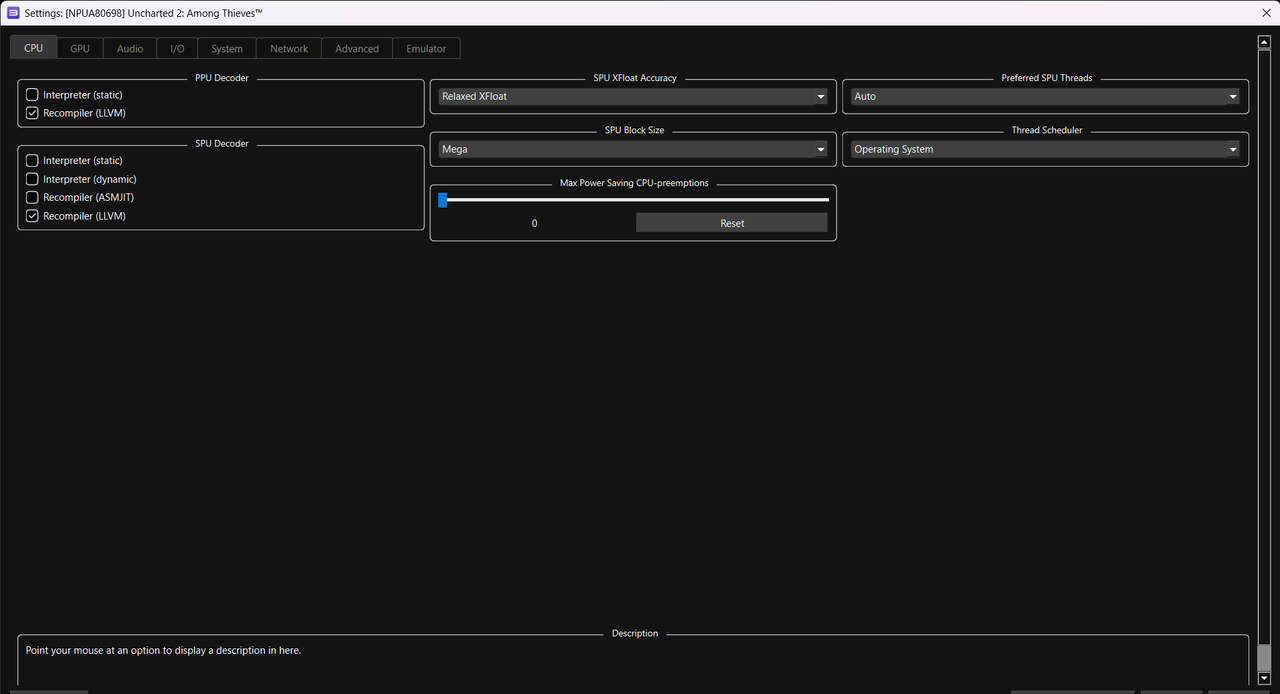Expand the SPU Block Size dropdown

(x=633, y=149)
